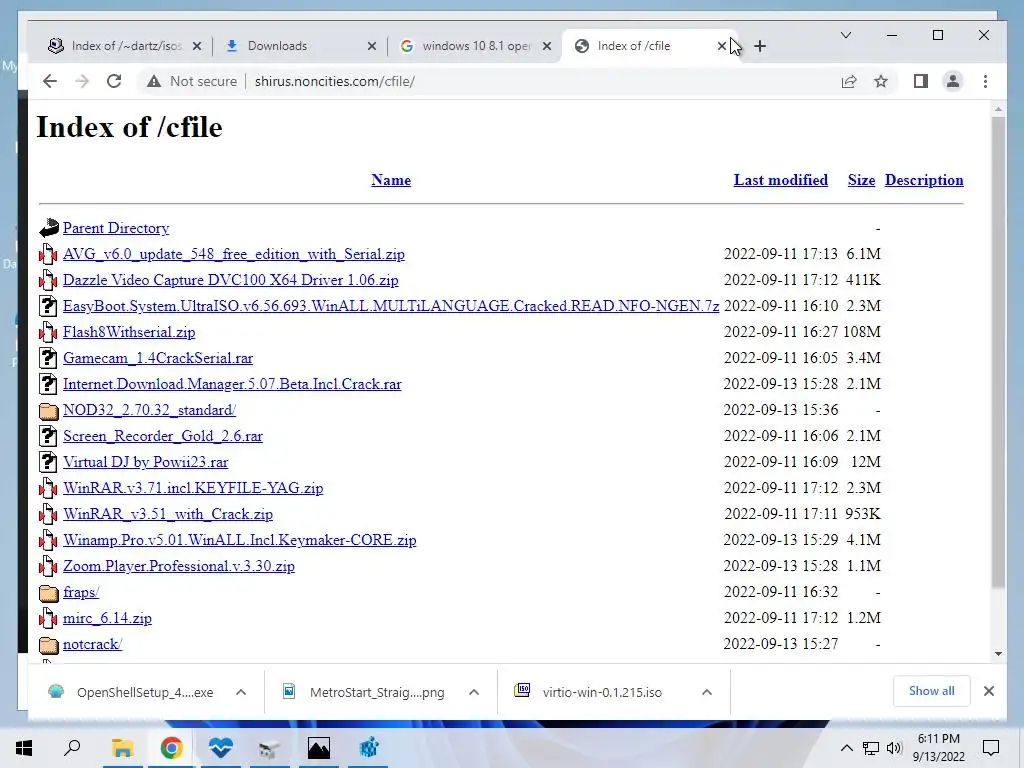
Task: Click unknown-file icon beside Gamecam rar
Action: (x=48, y=358)
